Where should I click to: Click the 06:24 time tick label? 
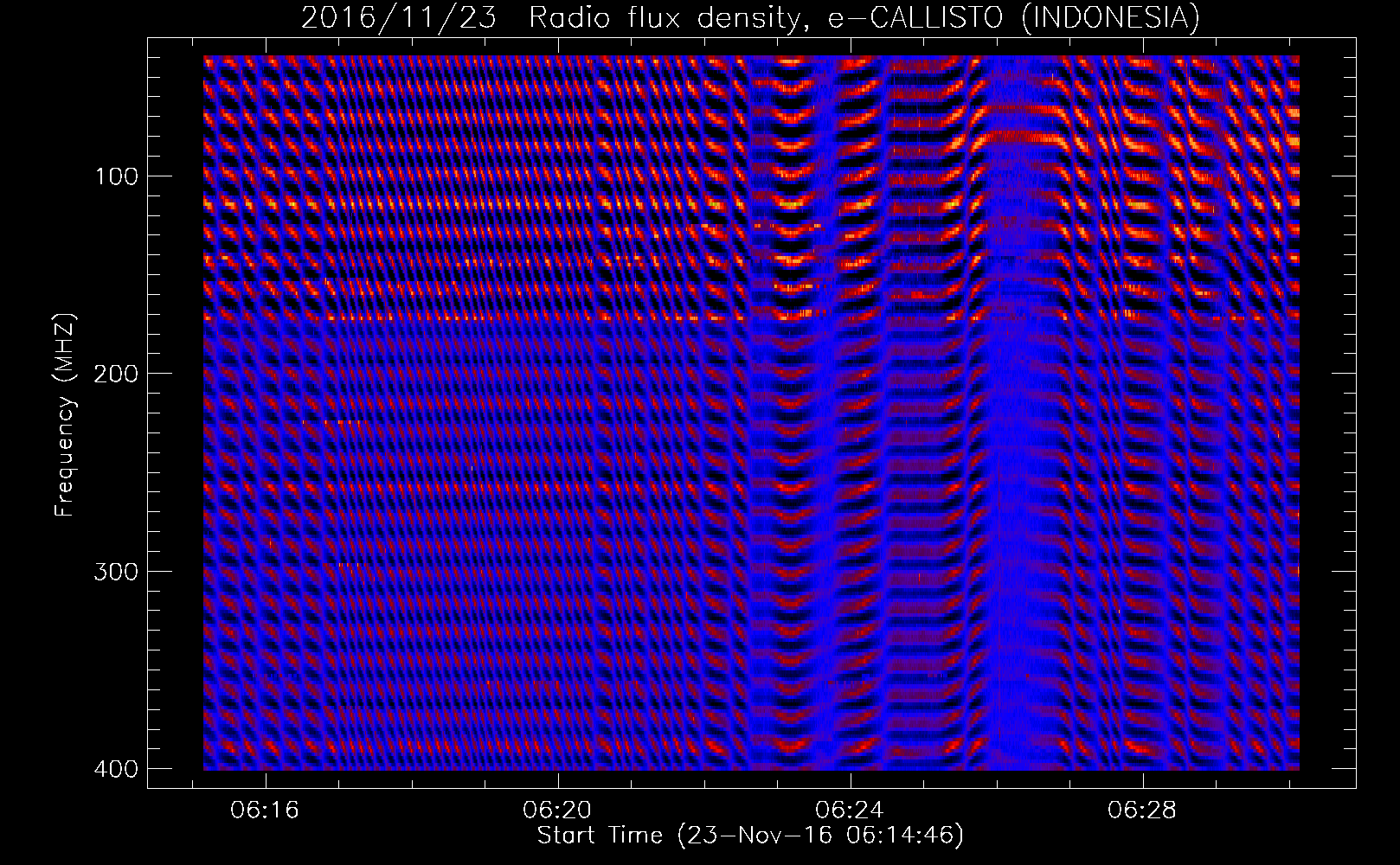(x=851, y=811)
